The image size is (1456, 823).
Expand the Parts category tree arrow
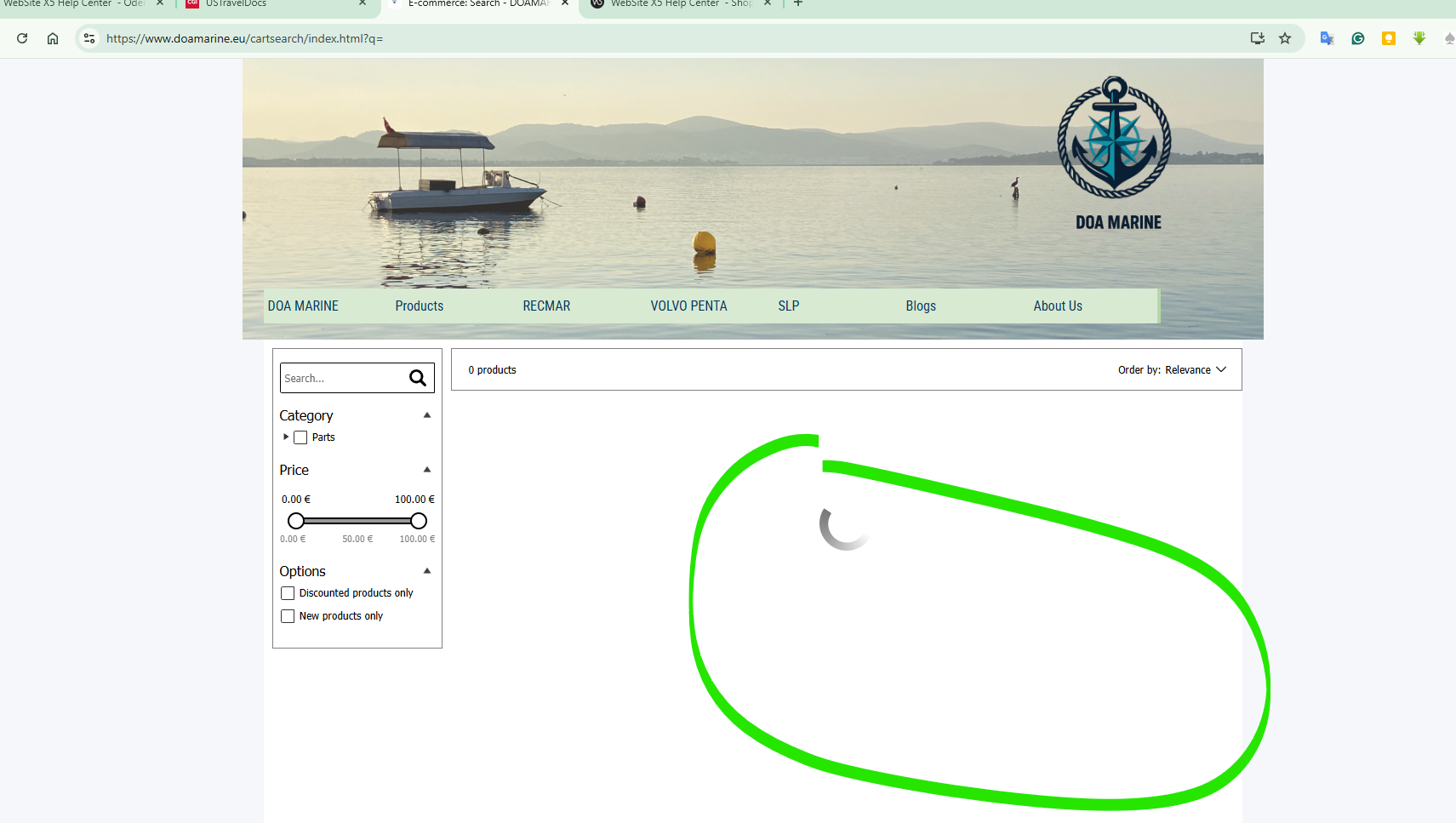[286, 437]
